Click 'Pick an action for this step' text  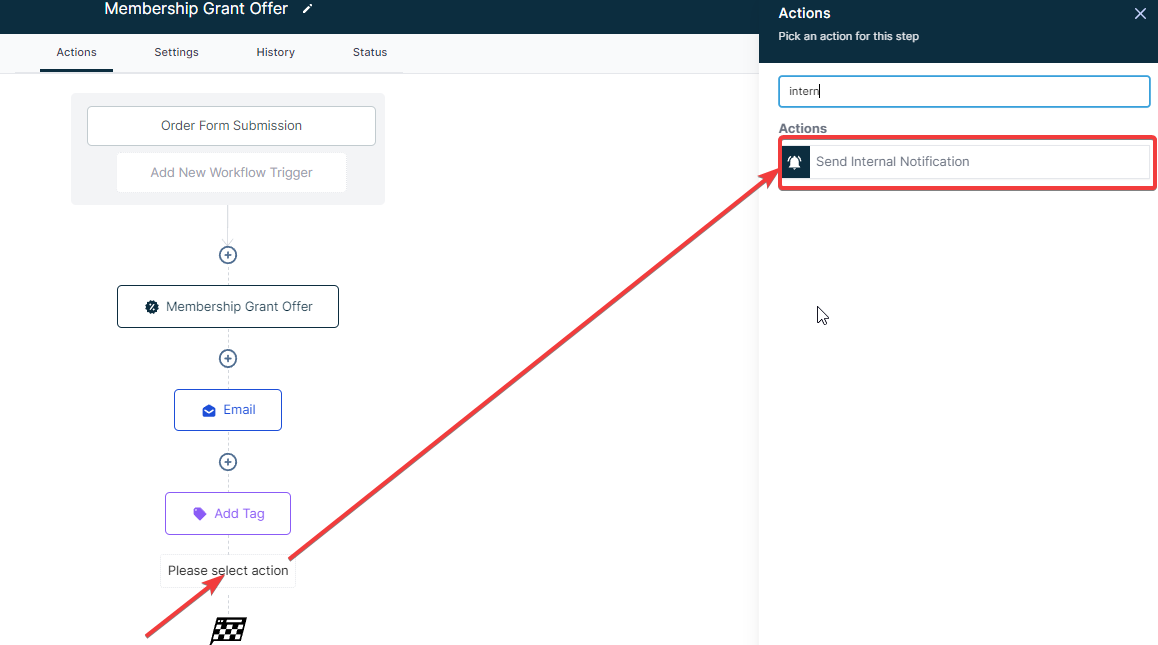(849, 36)
